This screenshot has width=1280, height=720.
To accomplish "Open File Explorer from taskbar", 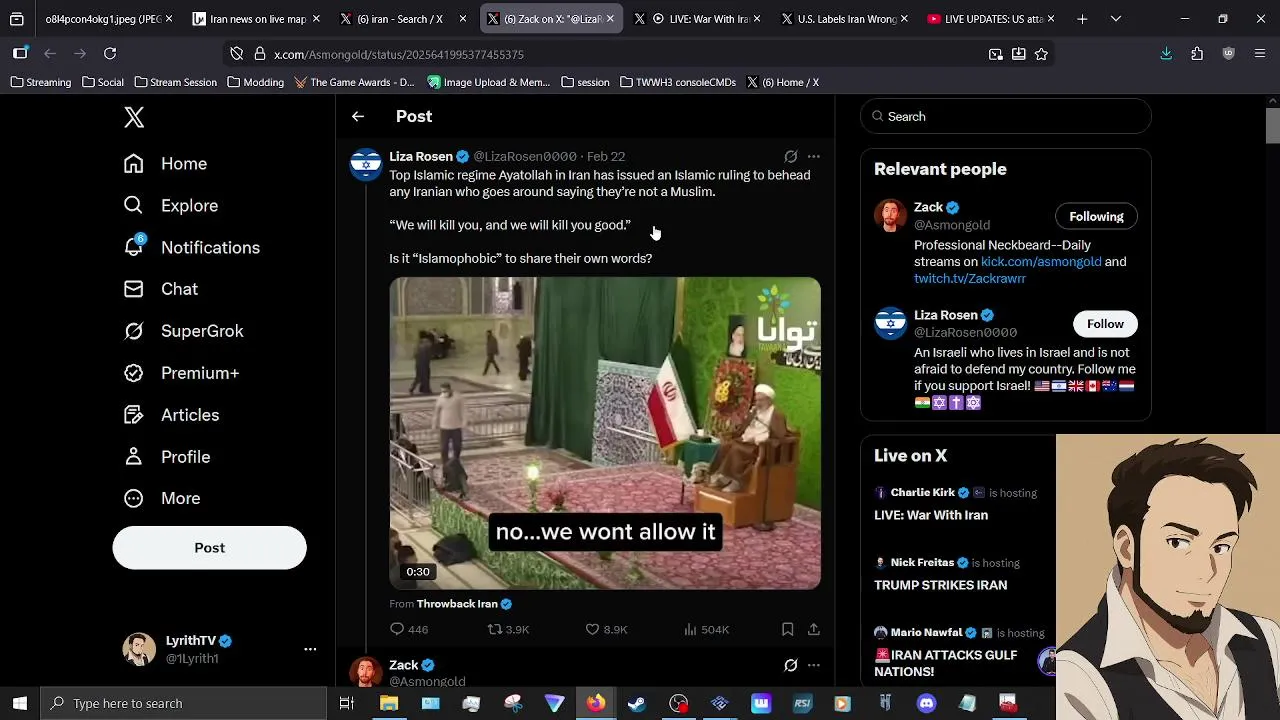I will point(389,704).
